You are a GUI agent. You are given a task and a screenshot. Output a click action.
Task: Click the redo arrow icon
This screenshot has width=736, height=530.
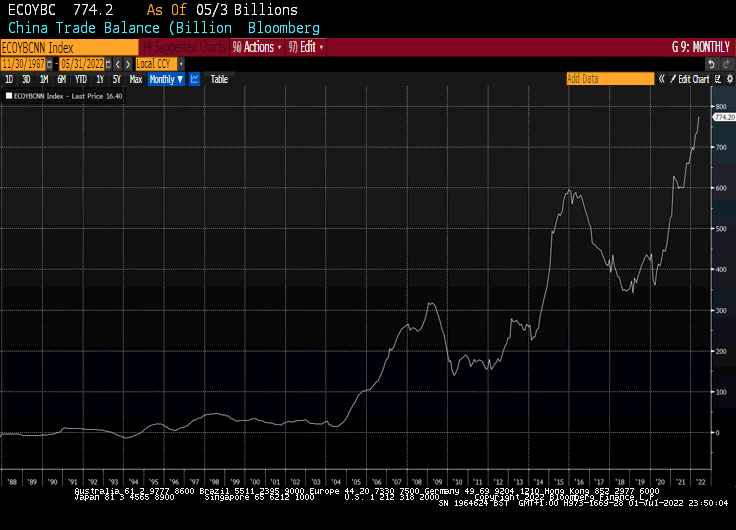click(726, 64)
